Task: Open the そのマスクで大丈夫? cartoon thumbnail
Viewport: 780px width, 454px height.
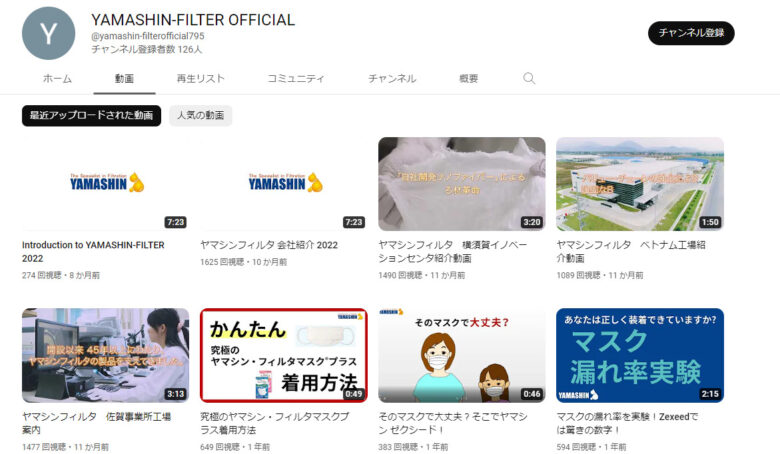Action: click(x=462, y=355)
